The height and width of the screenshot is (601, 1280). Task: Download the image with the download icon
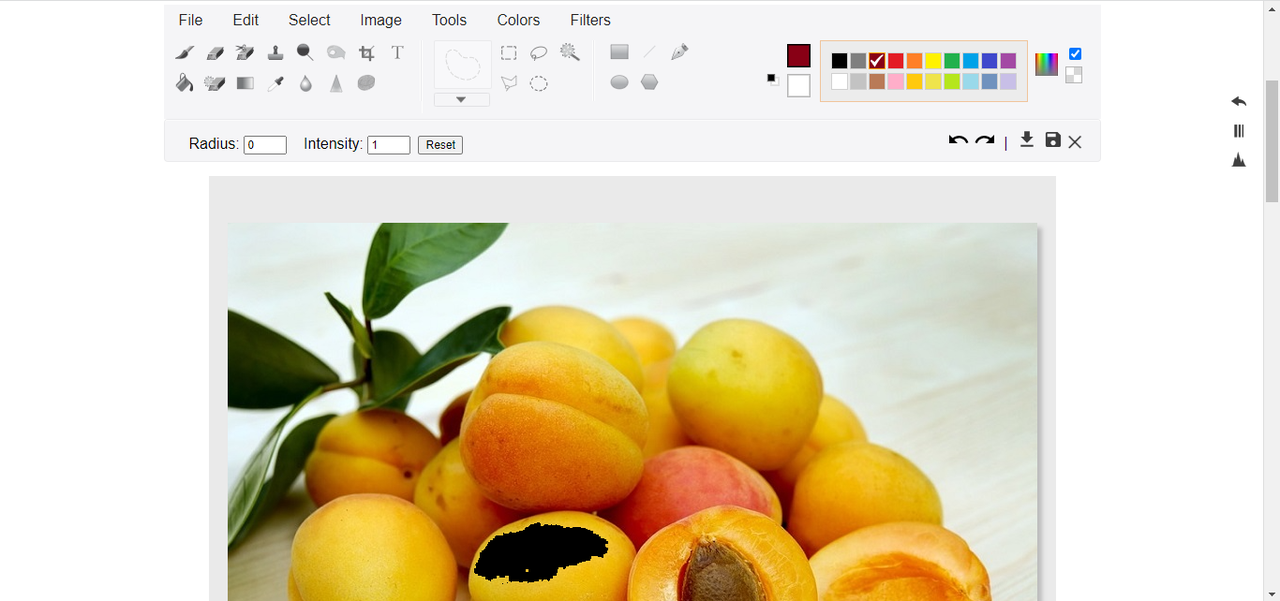pos(1026,140)
